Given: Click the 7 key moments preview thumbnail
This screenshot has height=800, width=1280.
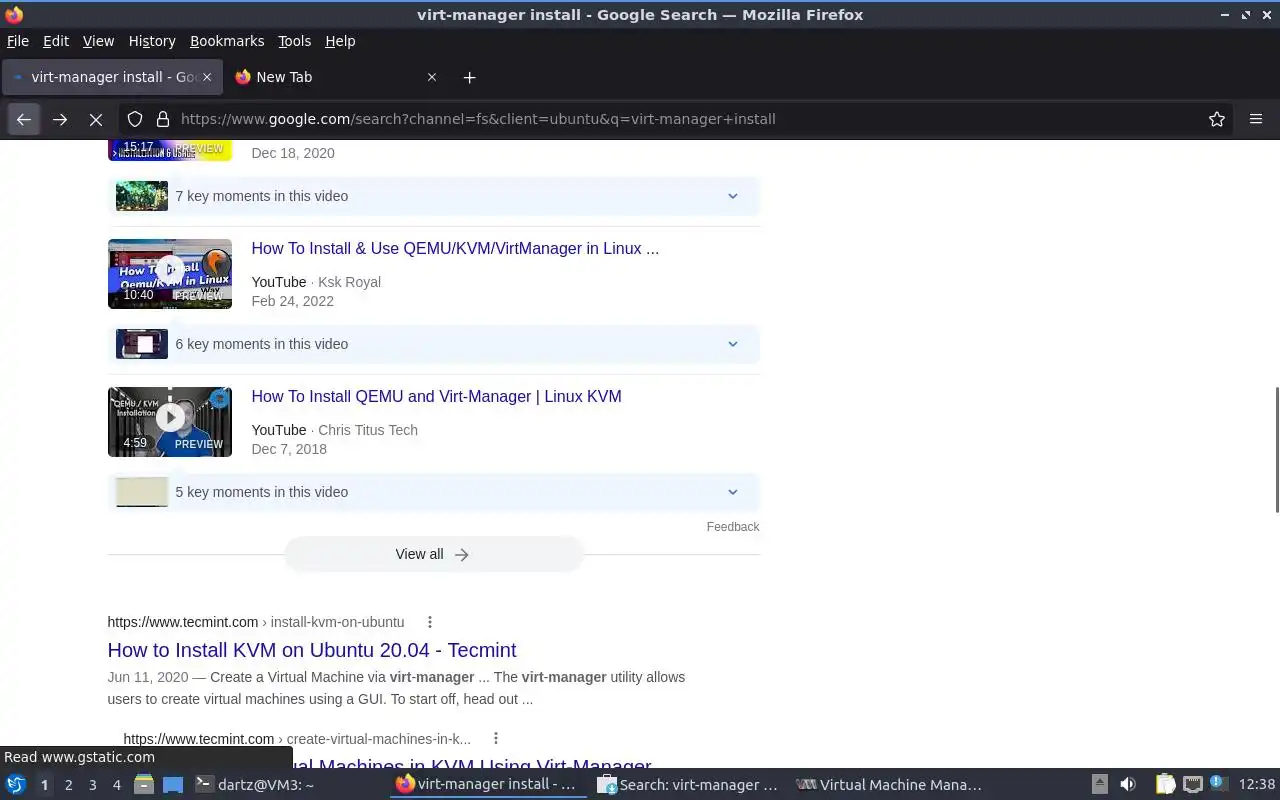Looking at the screenshot, I should point(142,196).
